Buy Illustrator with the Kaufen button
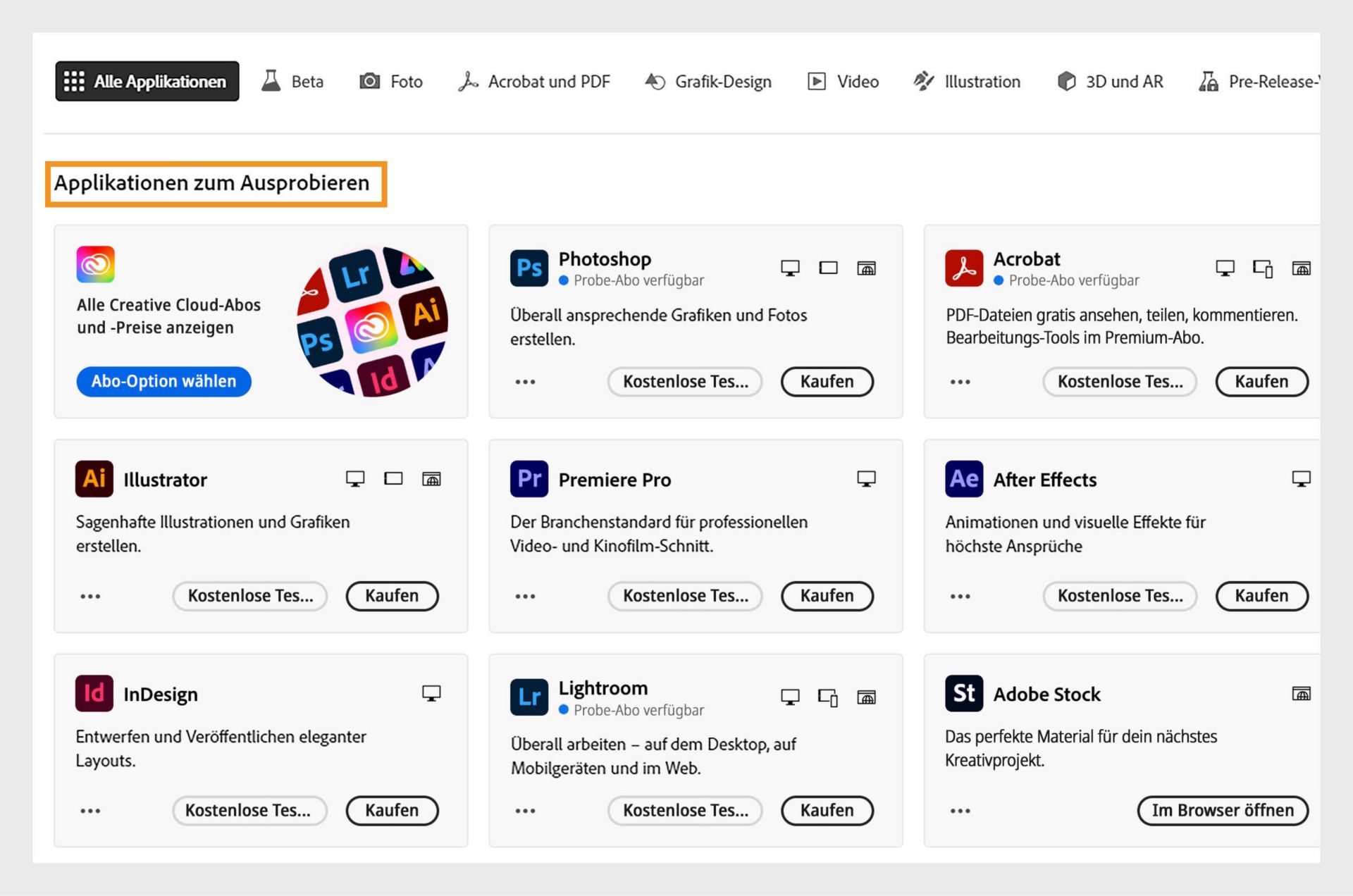Viewport: 1353px width, 896px height. tap(392, 596)
